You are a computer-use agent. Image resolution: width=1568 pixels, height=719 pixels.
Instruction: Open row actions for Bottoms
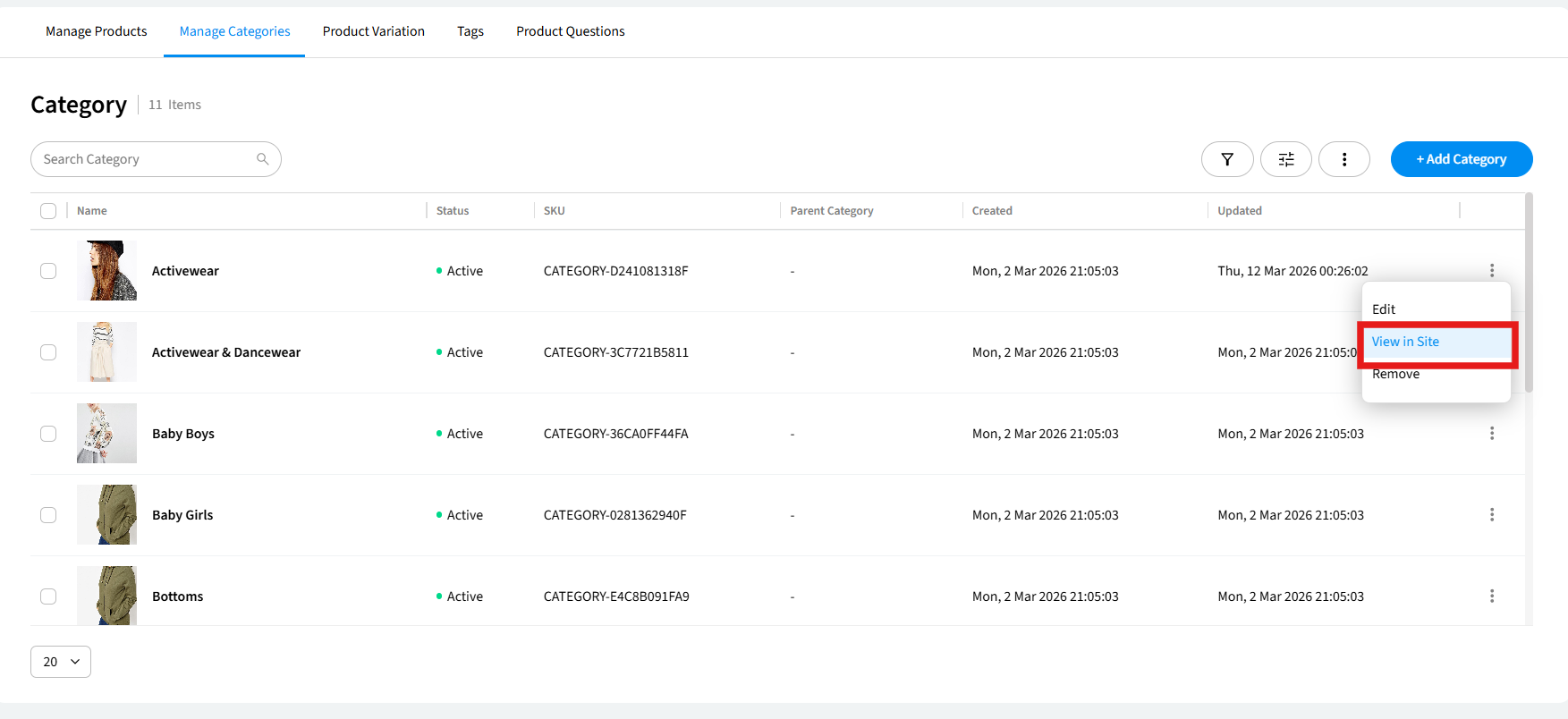(x=1491, y=596)
